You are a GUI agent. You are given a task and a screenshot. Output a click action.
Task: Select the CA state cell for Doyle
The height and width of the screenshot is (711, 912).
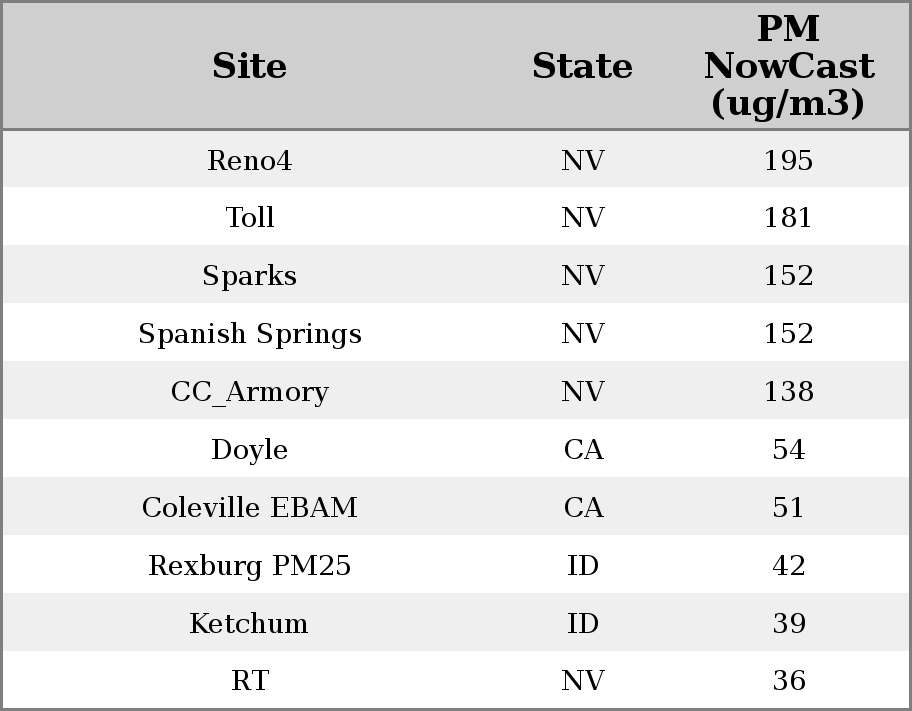(x=582, y=450)
